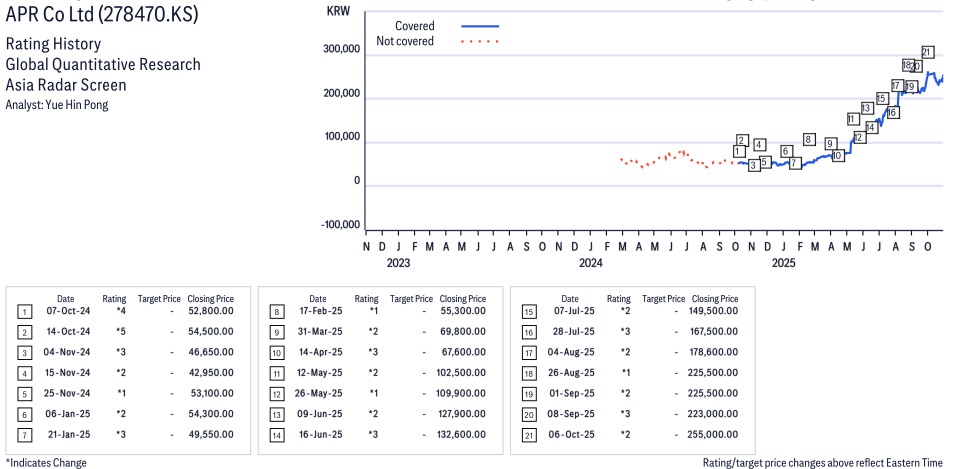Viewport: 954px width, 469px height.
Task: Click the row 8 number box in table
Action: point(277,310)
